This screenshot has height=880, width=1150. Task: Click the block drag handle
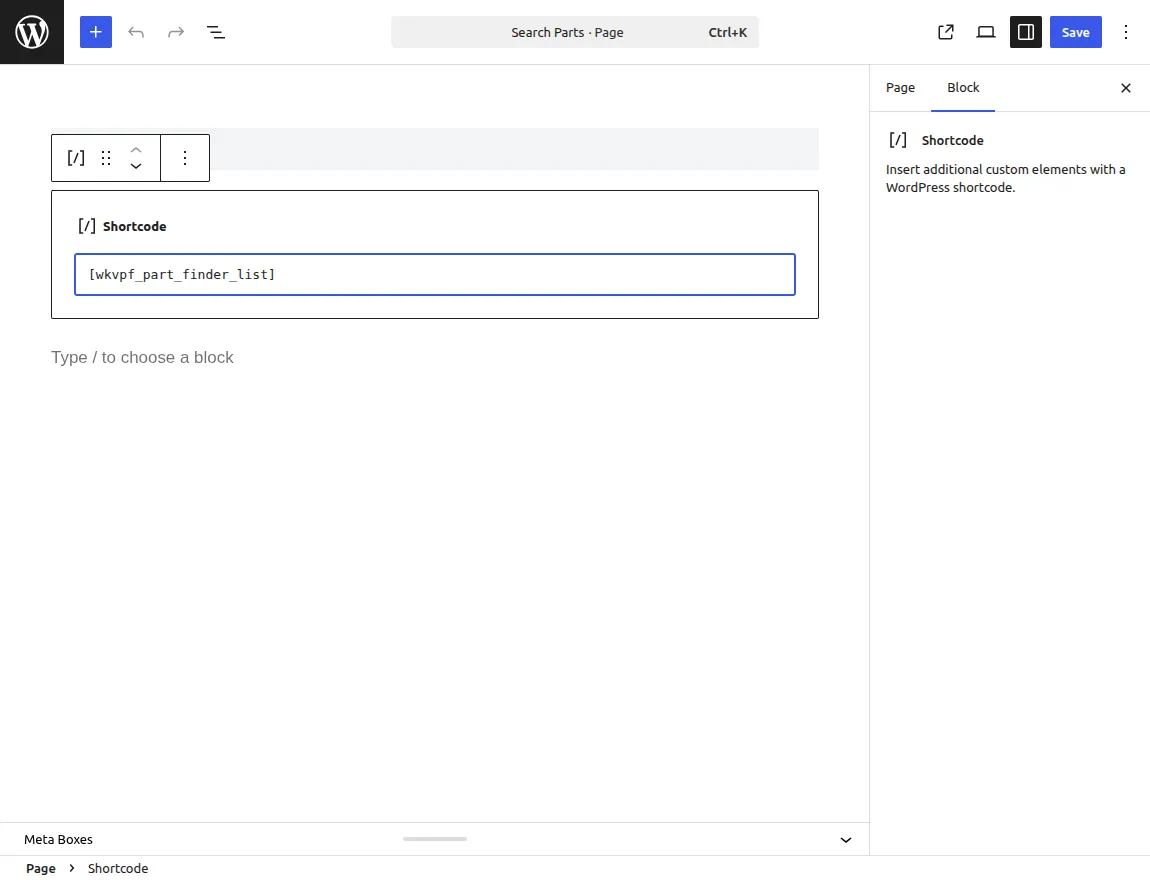click(x=106, y=158)
